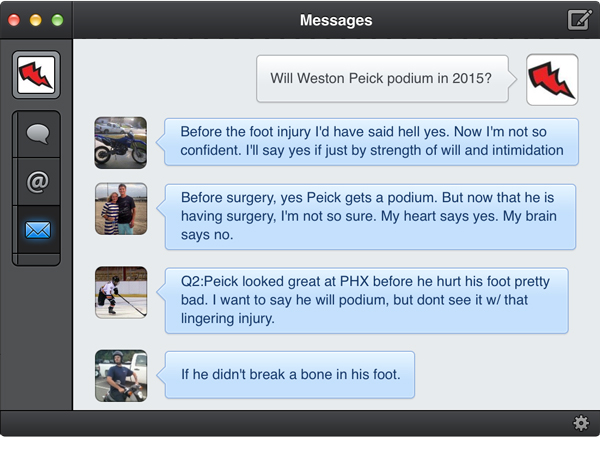Click the green zoom window button
600x455 pixels.
pos(57,20)
